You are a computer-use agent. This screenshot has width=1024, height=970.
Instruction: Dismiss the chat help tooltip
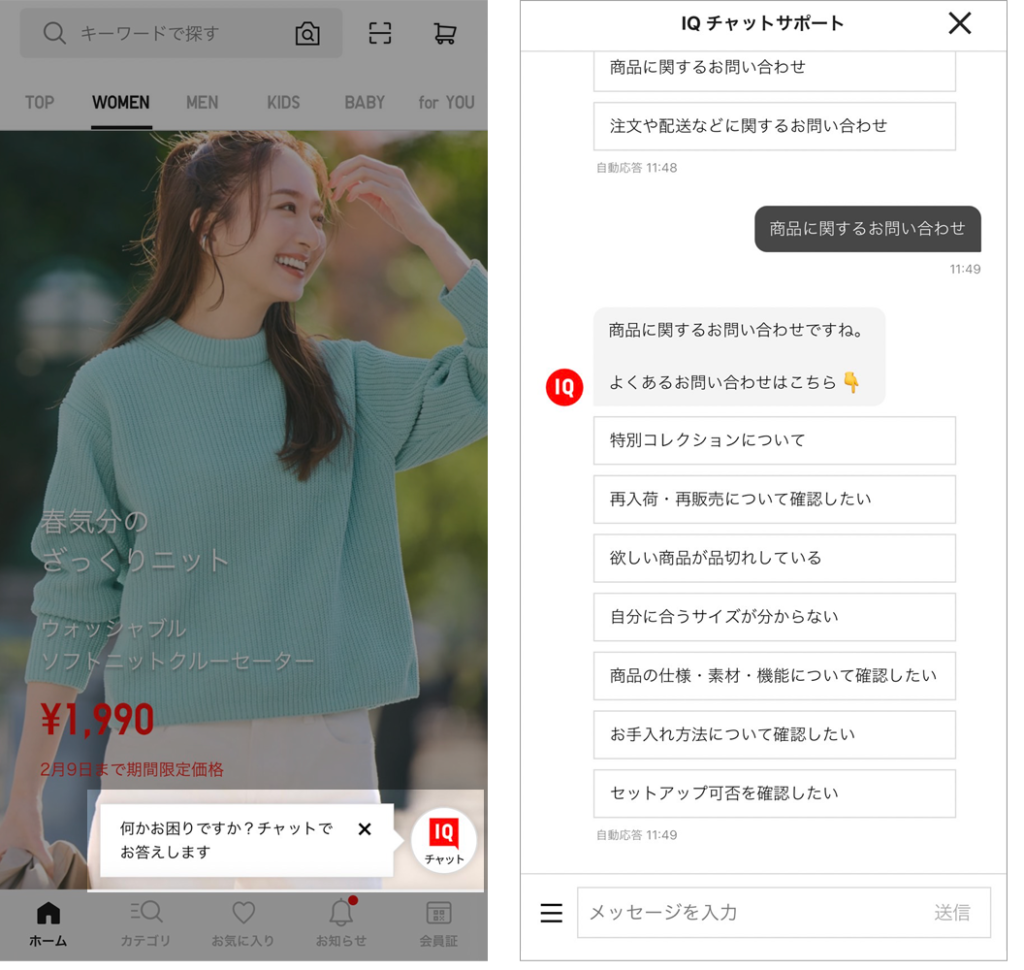coord(364,829)
